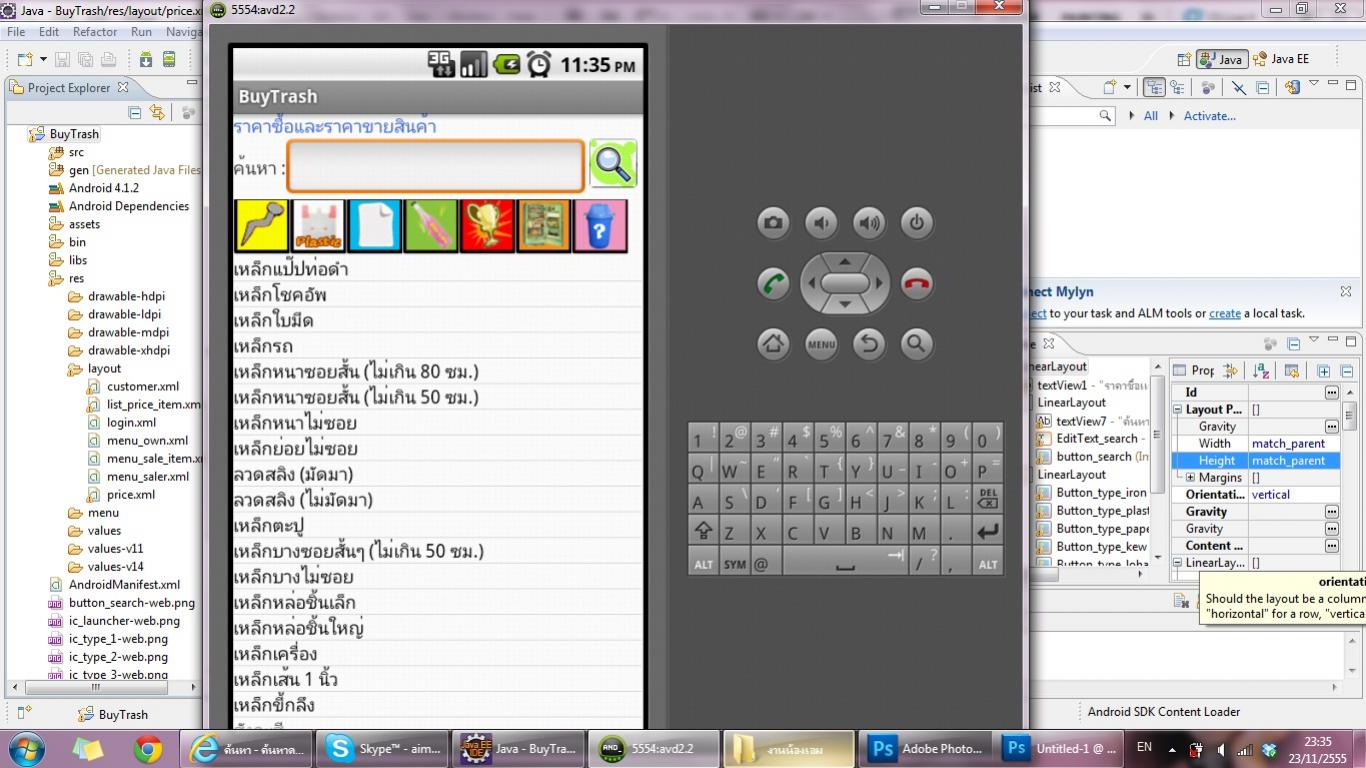The width and height of the screenshot is (1366, 768).
Task: Open the Edit menu in Eclipse
Action: point(49,32)
